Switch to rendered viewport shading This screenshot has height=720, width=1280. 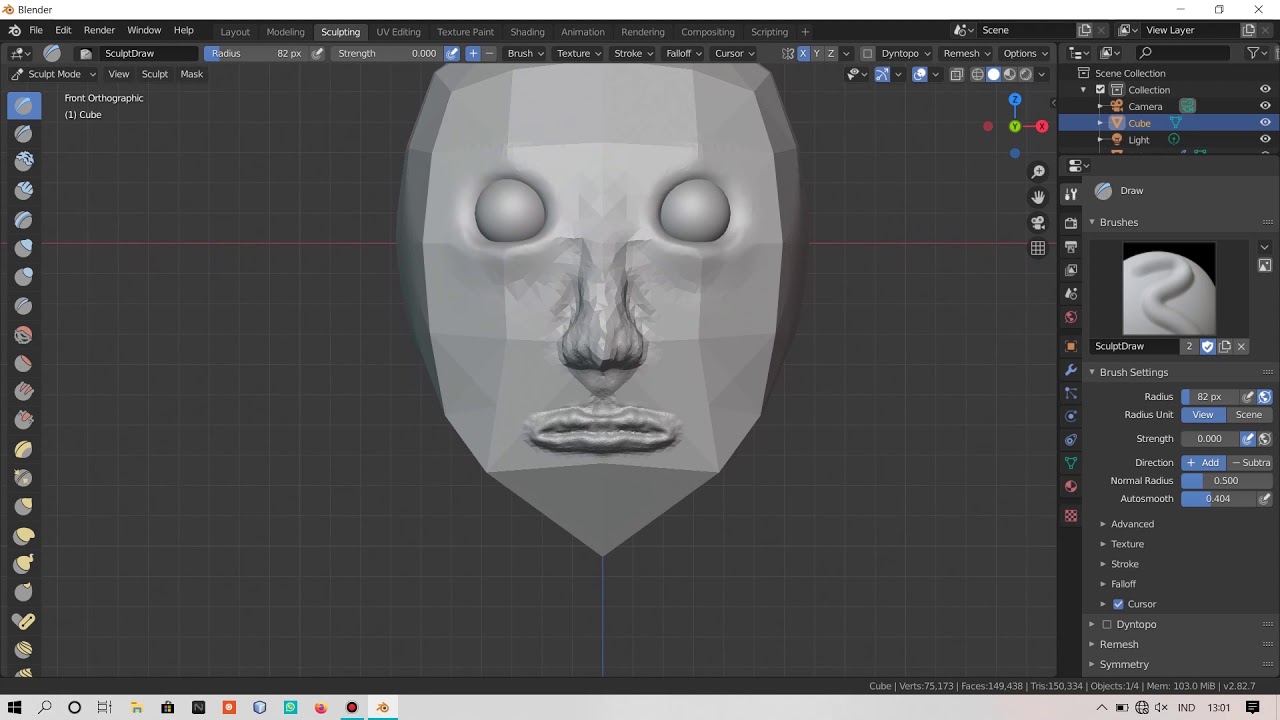coord(1025,74)
